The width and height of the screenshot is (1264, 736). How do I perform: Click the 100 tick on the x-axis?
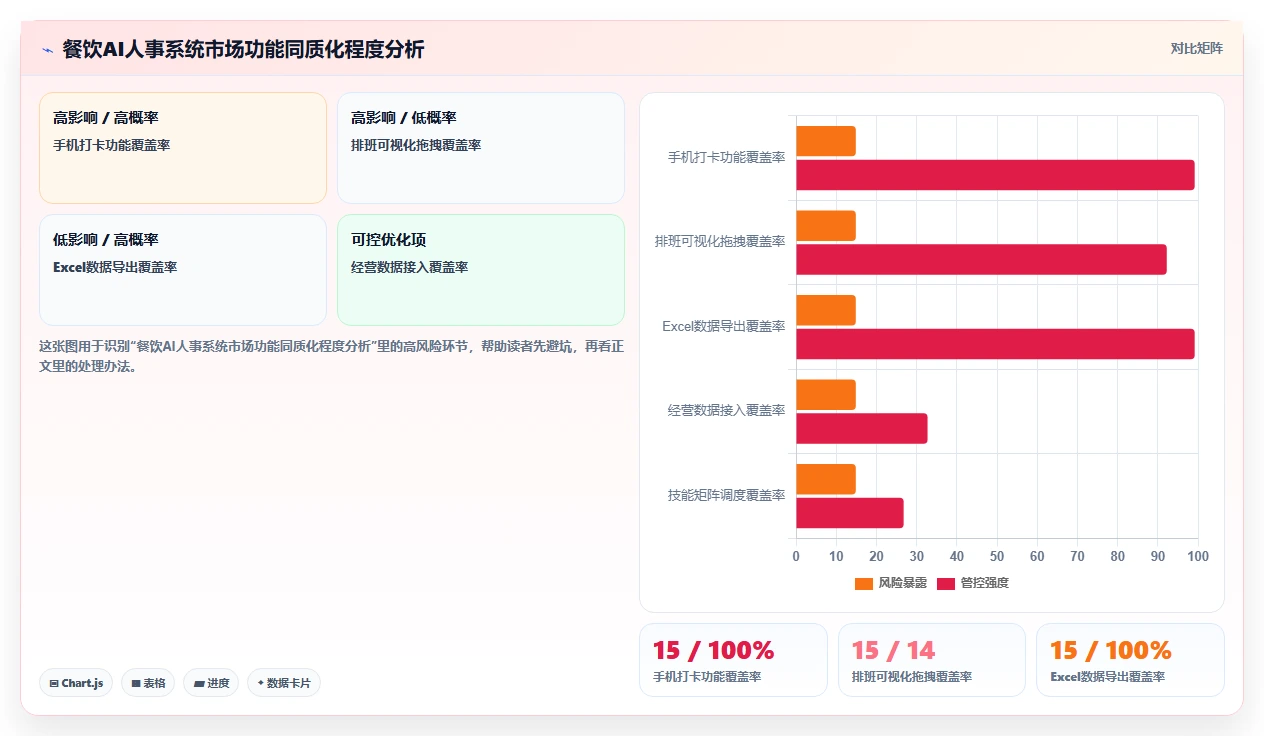1198,556
